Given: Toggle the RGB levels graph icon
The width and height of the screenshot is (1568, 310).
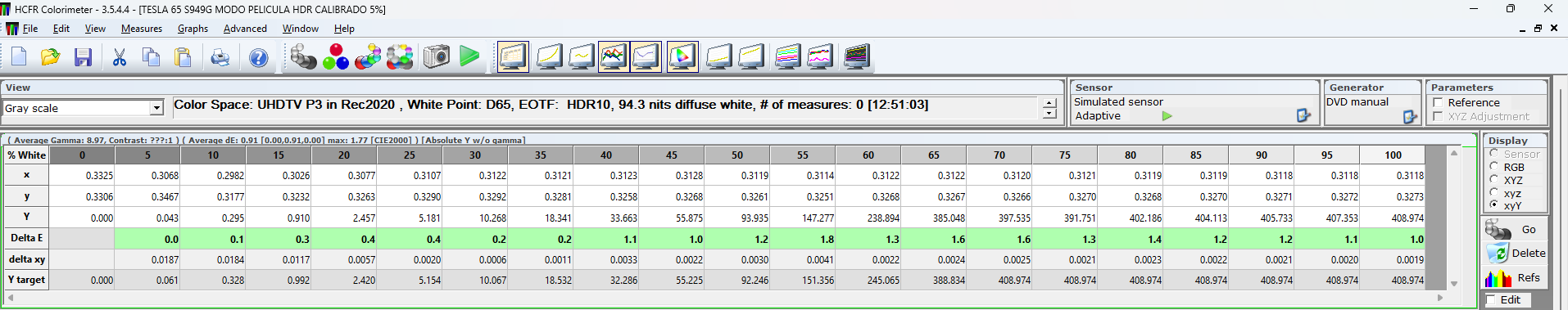Looking at the screenshot, I should tap(614, 57).
